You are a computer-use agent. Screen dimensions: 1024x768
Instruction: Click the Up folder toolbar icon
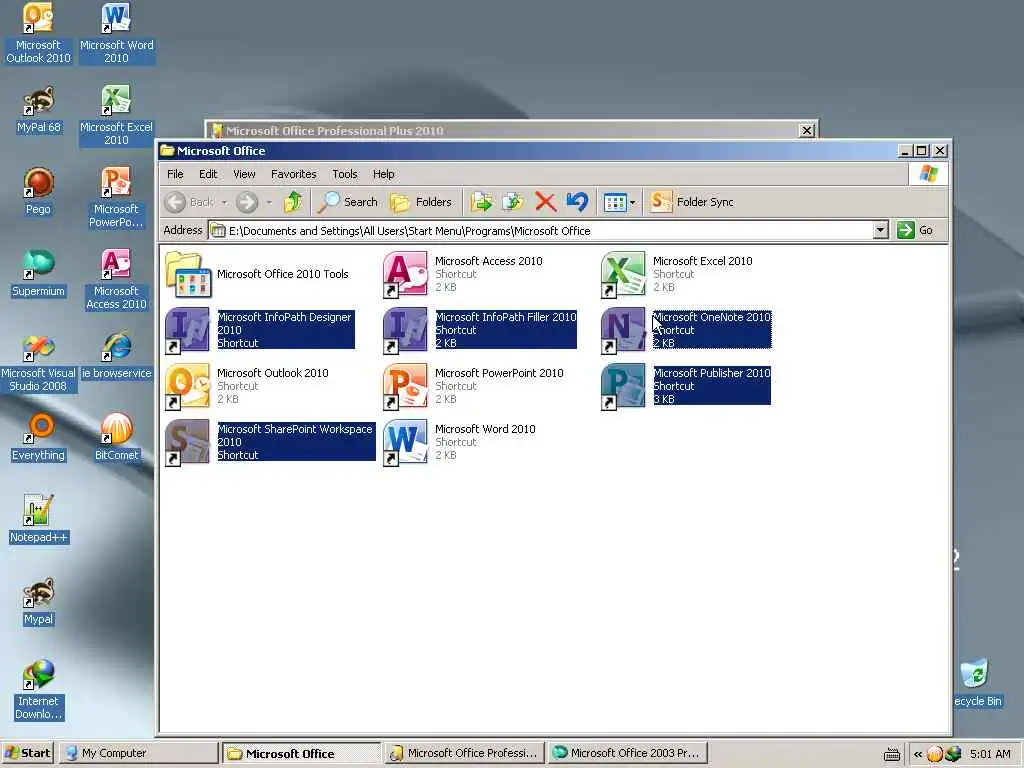(x=293, y=202)
